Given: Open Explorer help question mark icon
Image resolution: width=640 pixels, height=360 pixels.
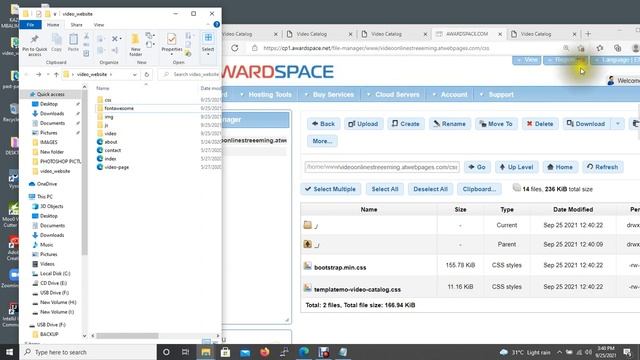Looking at the screenshot, I should click(216, 24).
